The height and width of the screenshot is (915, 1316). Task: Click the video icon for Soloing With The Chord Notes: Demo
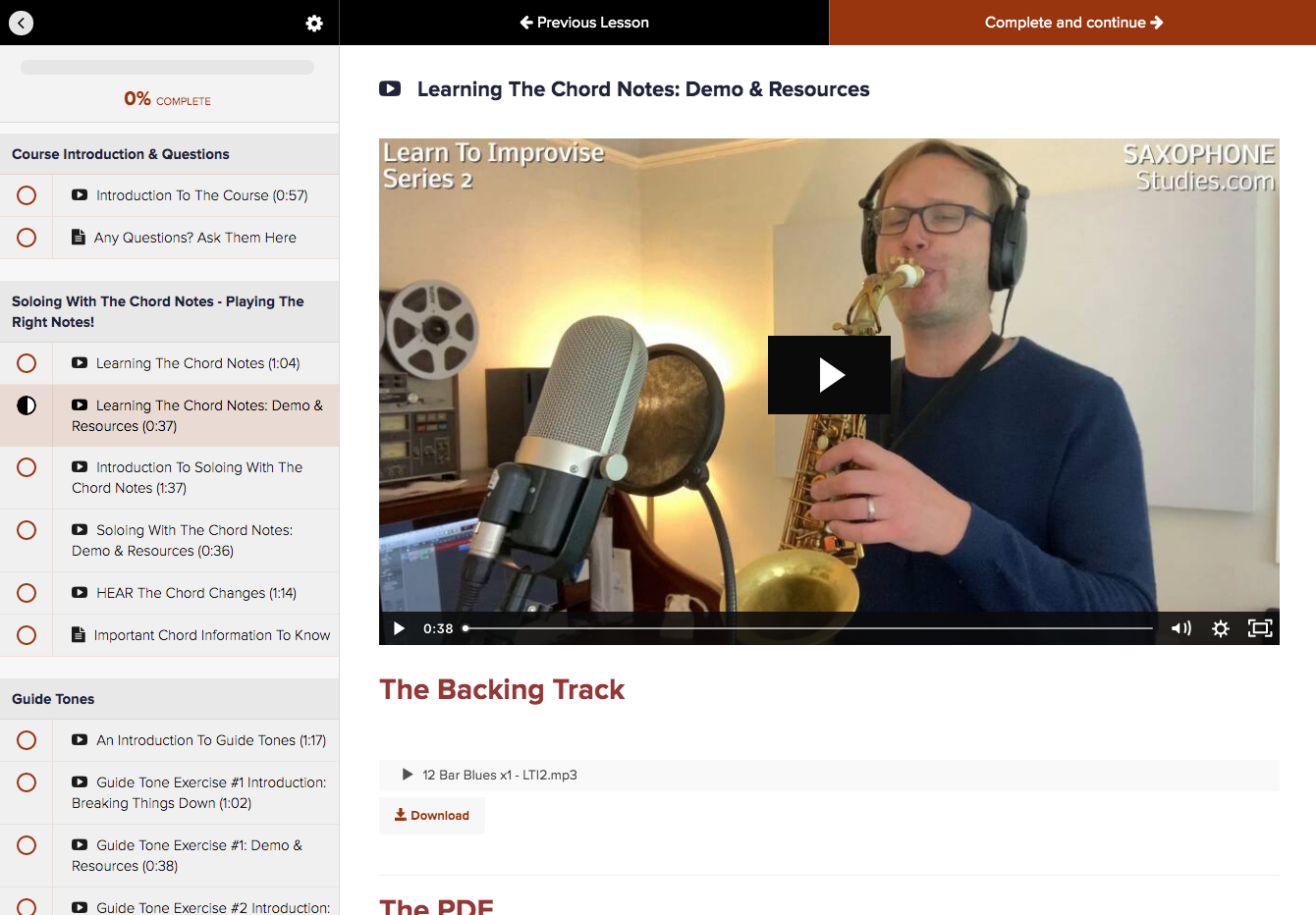click(80, 529)
